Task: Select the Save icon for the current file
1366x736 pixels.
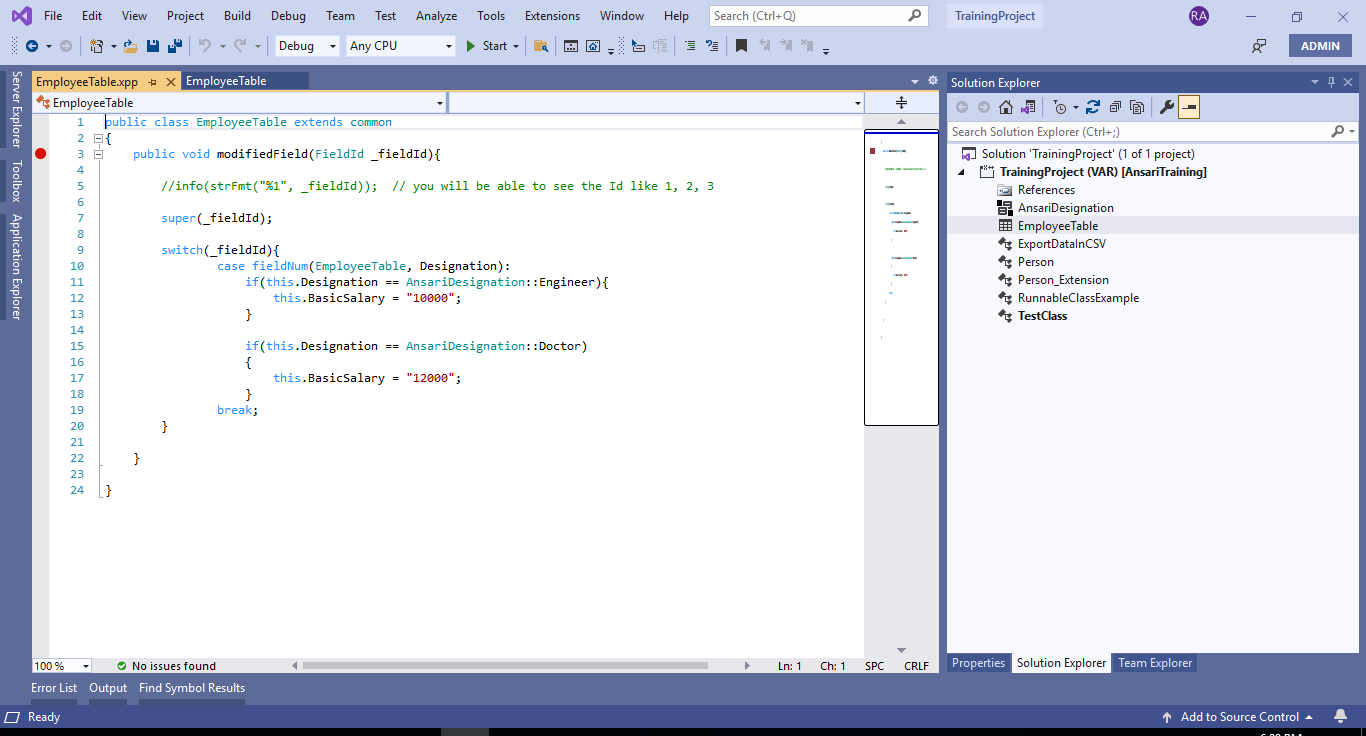Action: pos(152,45)
